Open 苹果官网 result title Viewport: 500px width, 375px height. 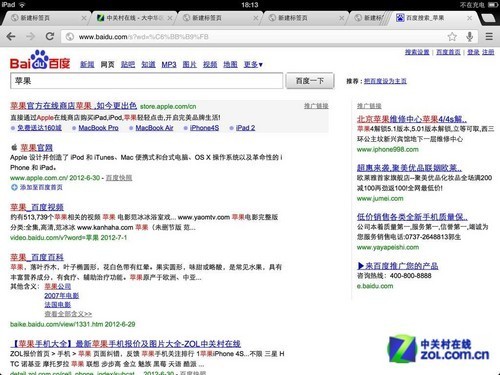[37, 148]
